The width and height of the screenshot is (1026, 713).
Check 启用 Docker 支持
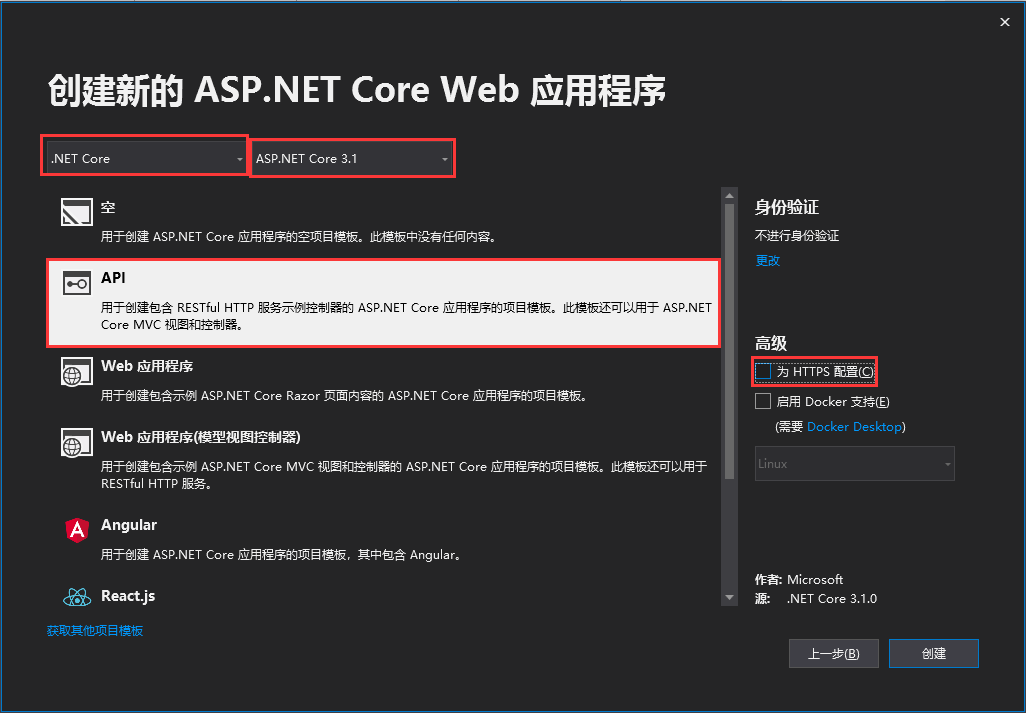762,400
